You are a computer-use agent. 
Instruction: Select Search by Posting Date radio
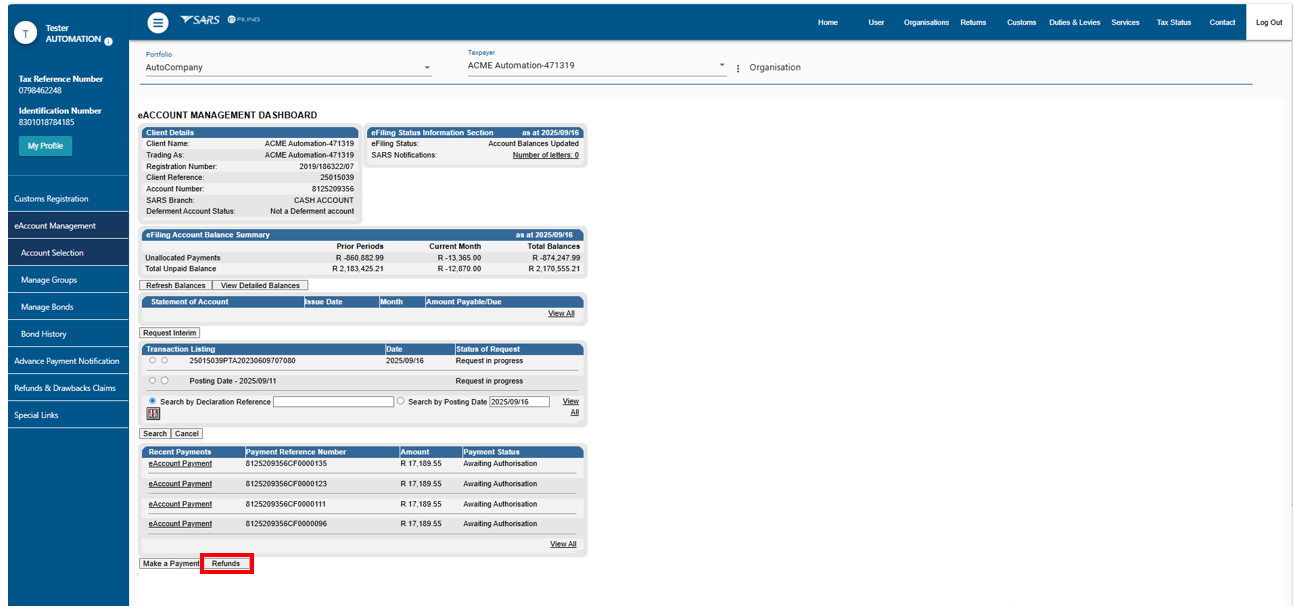click(401, 401)
